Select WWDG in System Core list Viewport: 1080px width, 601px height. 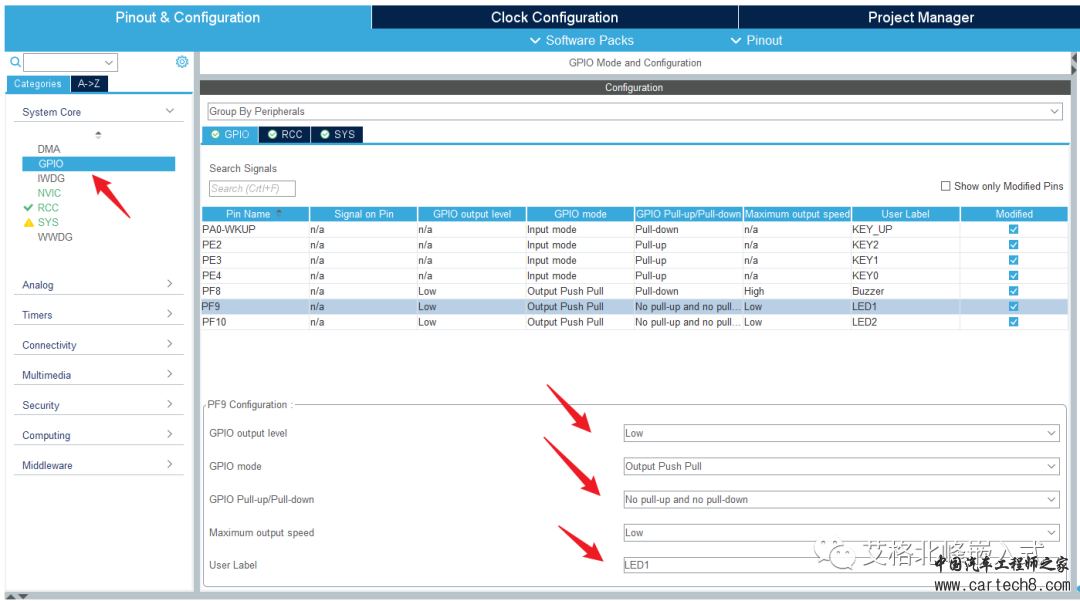click(x=55, y=237)
